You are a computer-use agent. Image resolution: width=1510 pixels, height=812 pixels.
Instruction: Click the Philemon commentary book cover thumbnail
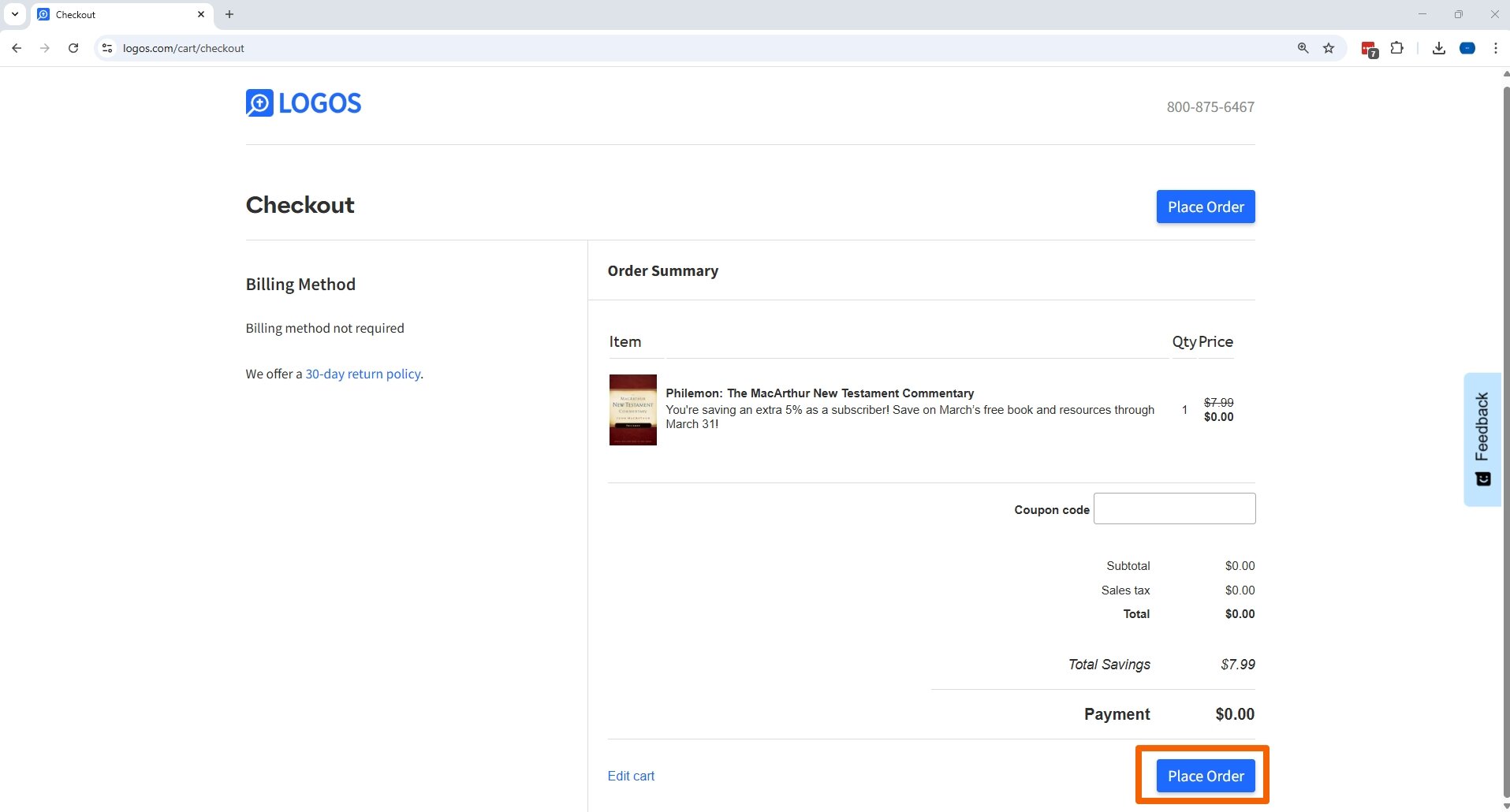[x=632, y=410]
